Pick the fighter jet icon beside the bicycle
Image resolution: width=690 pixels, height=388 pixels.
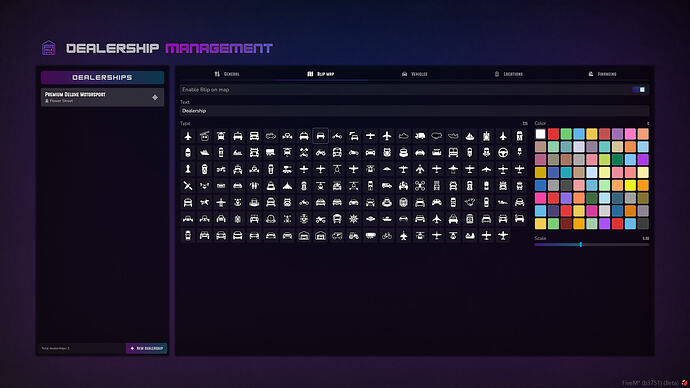(x=404, y=236)
